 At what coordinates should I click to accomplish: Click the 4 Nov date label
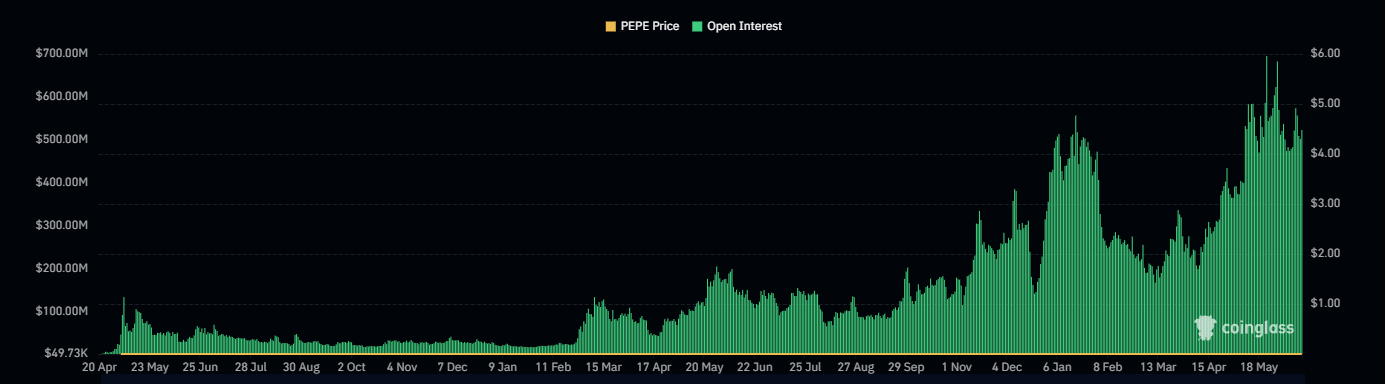pos(401,368)
